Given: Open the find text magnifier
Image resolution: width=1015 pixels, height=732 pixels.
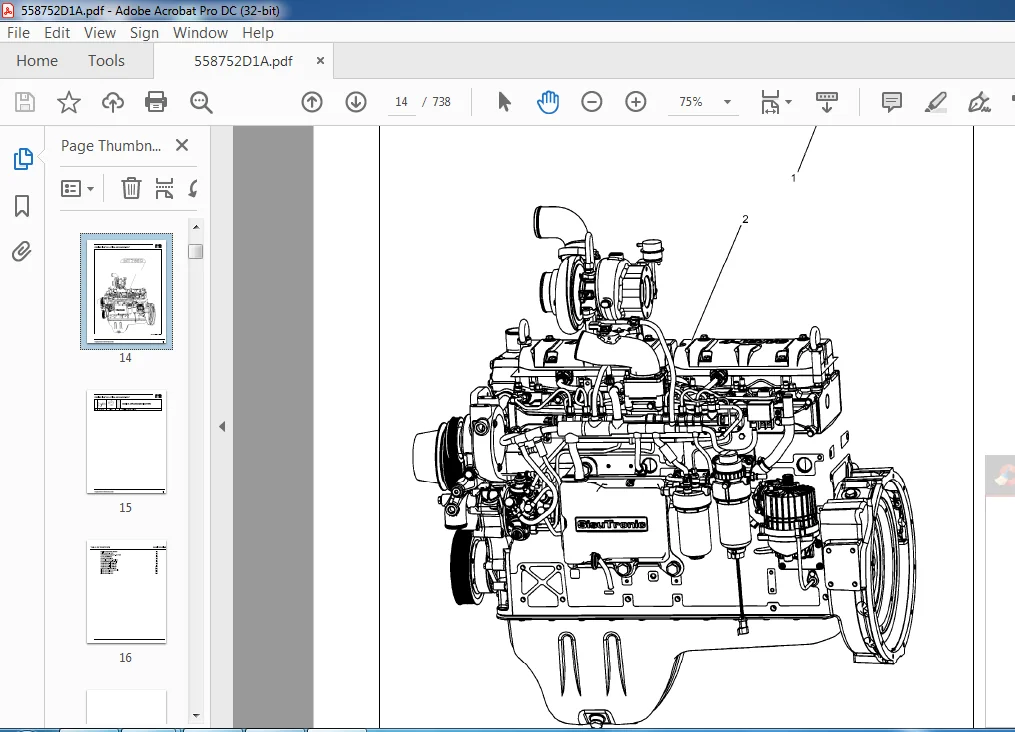Looking at the screenshot, I should pyautogui.click(x=201, y=102).
